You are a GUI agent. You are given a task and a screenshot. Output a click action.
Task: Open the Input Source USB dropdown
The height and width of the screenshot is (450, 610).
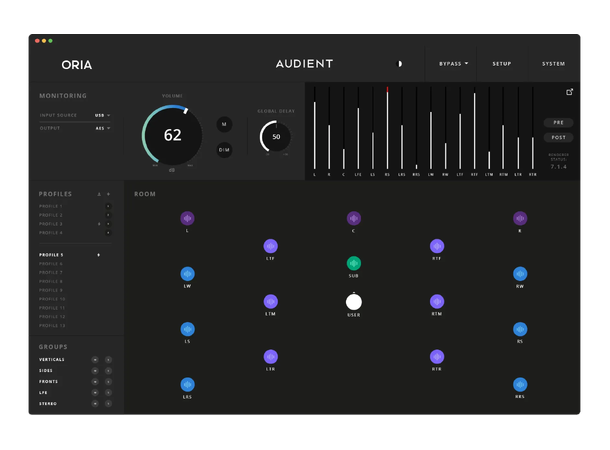(102, 116)
